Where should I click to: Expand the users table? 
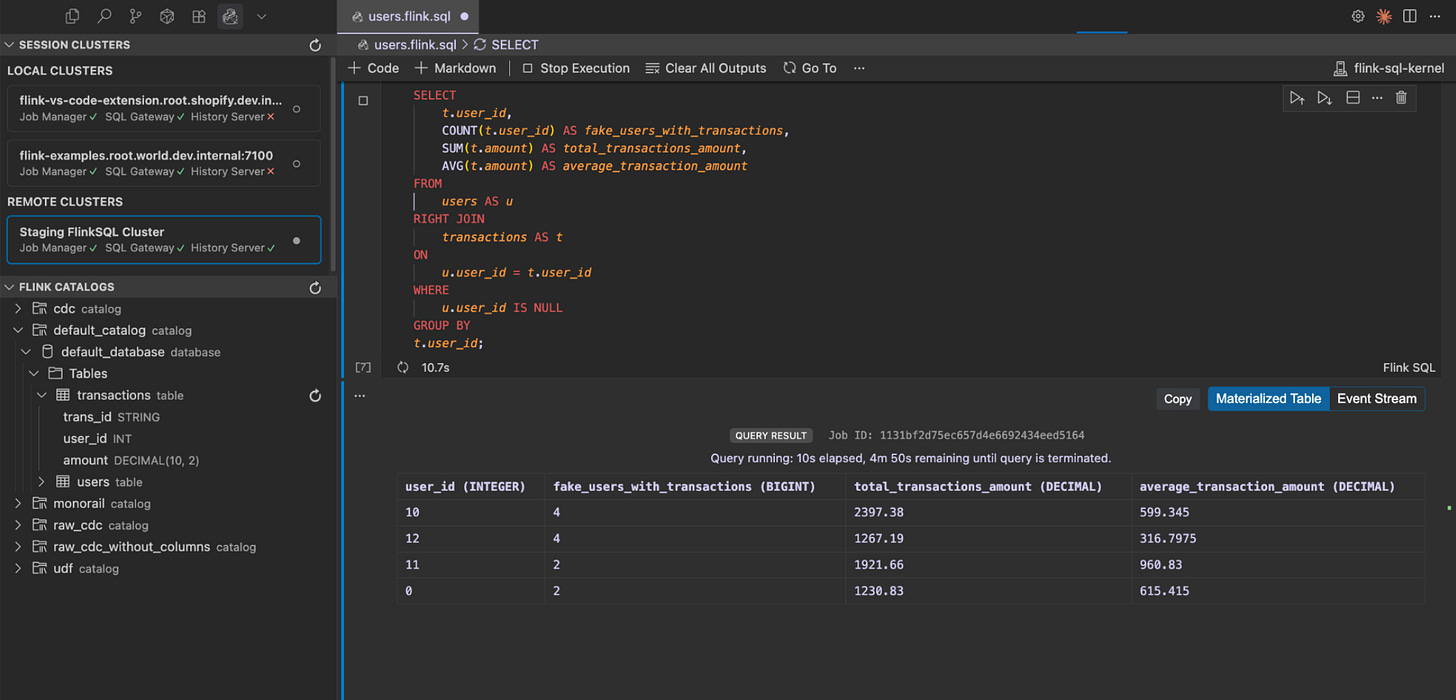42,482
